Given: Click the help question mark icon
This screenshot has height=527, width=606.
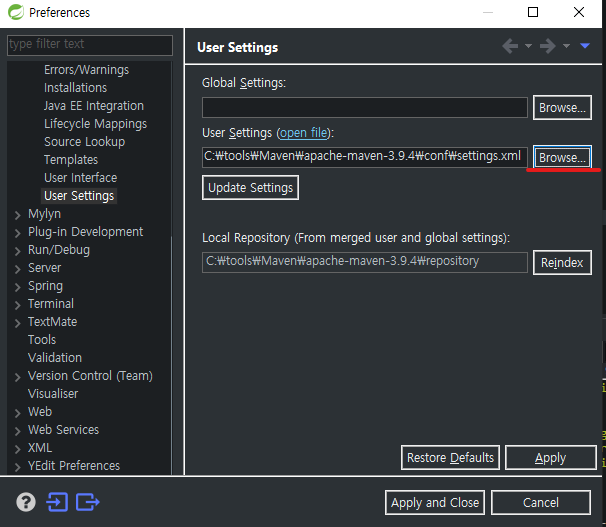Looking at the screenshot, I should (x=26, y=502).
